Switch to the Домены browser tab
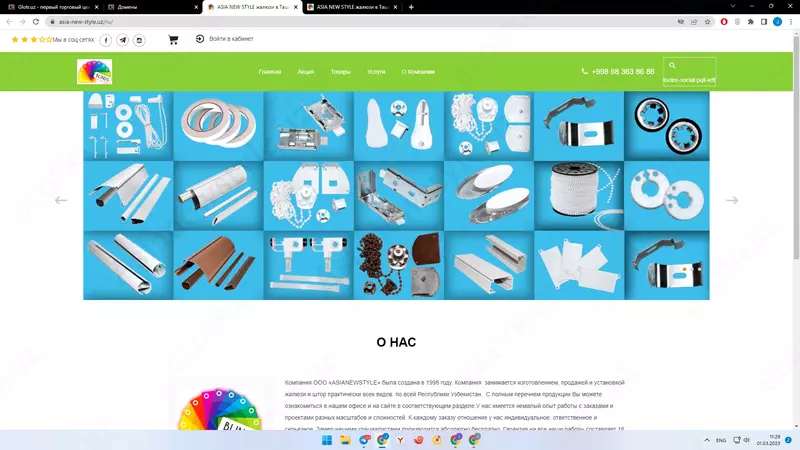This screenshot has height=450, width=800. coord(151,7)
